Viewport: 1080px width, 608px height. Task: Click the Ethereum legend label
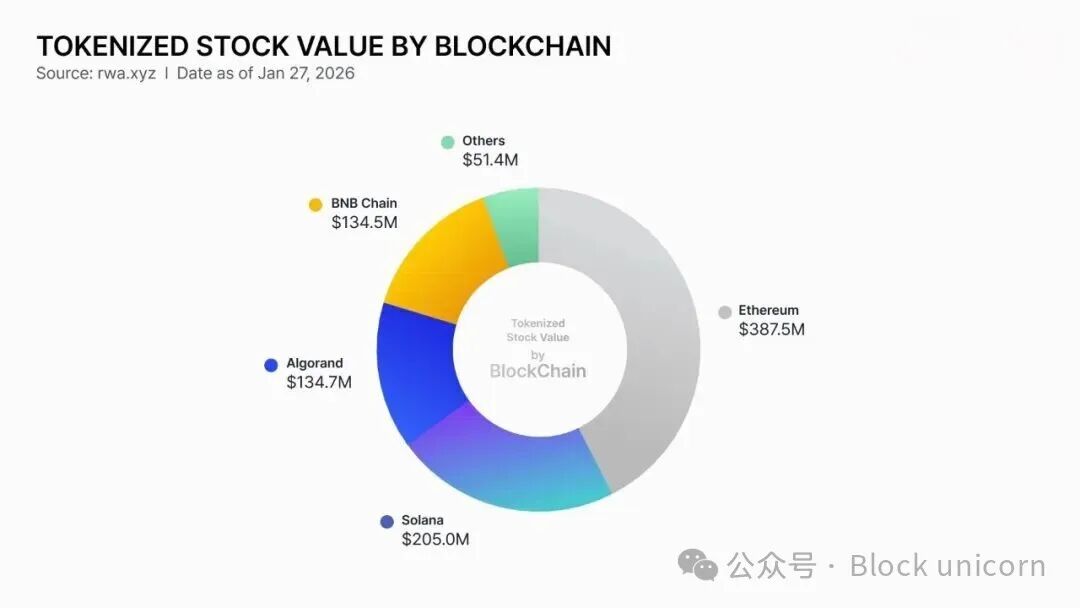pyautogui.click(x=768, y=310)
